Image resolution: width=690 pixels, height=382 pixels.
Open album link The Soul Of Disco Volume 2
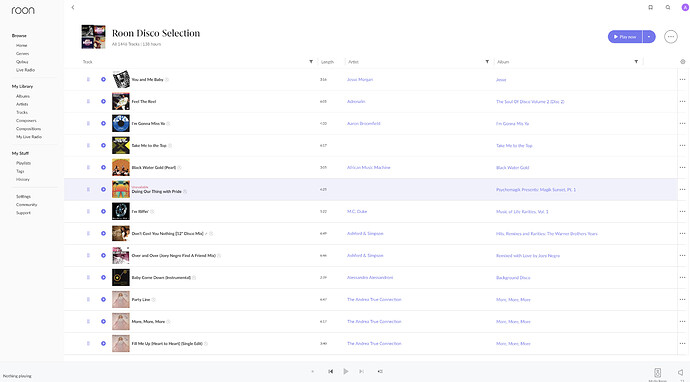530,102
